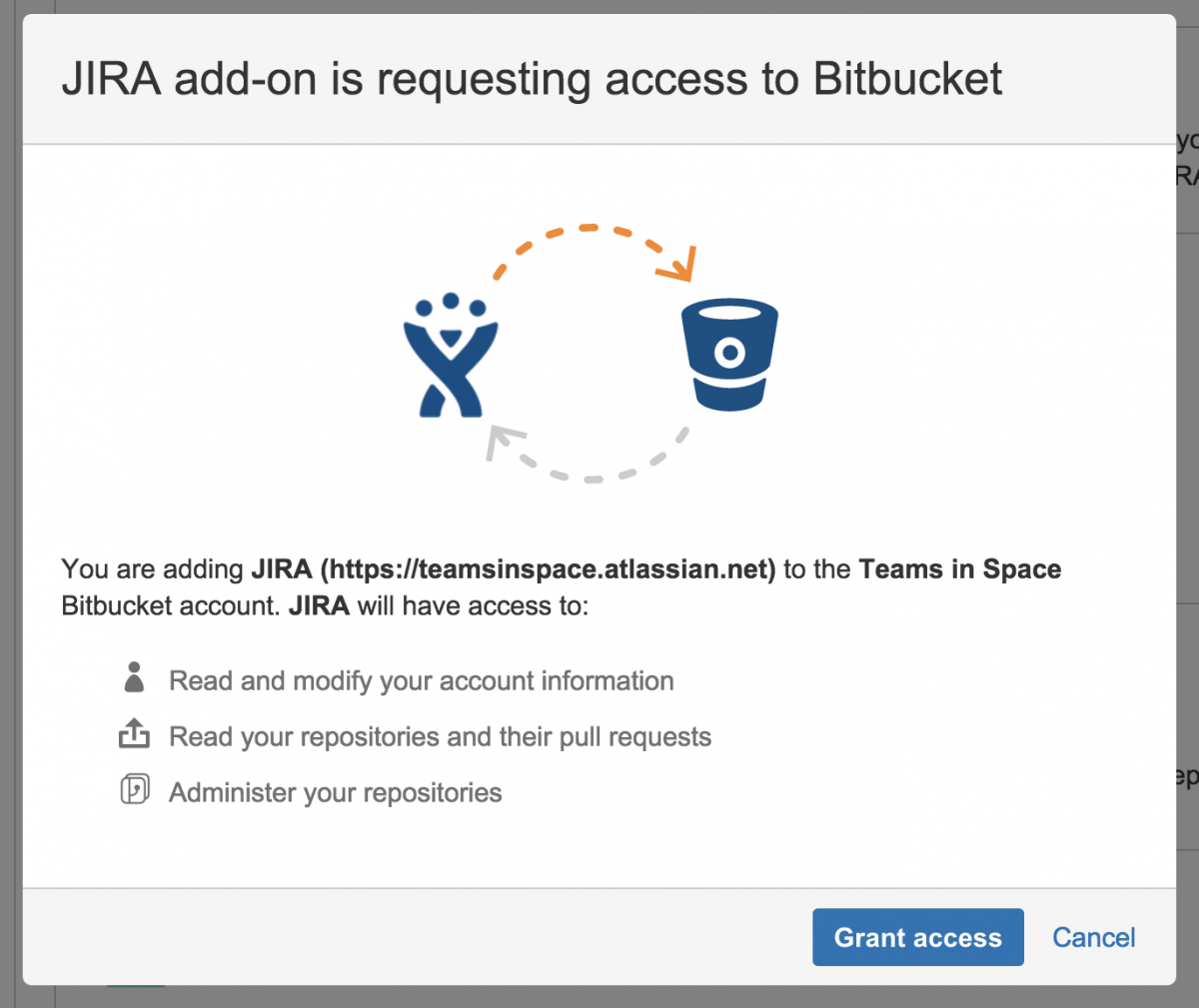Click the Grant access button
The height and width of the screenshot is (1008, 1199).
coord(917,937)
